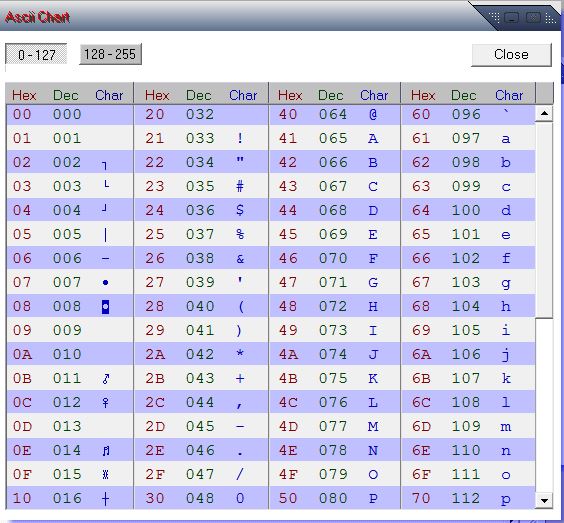Select the bullet character in row 07
Screen dimensions: 564x523
[105, 283]
